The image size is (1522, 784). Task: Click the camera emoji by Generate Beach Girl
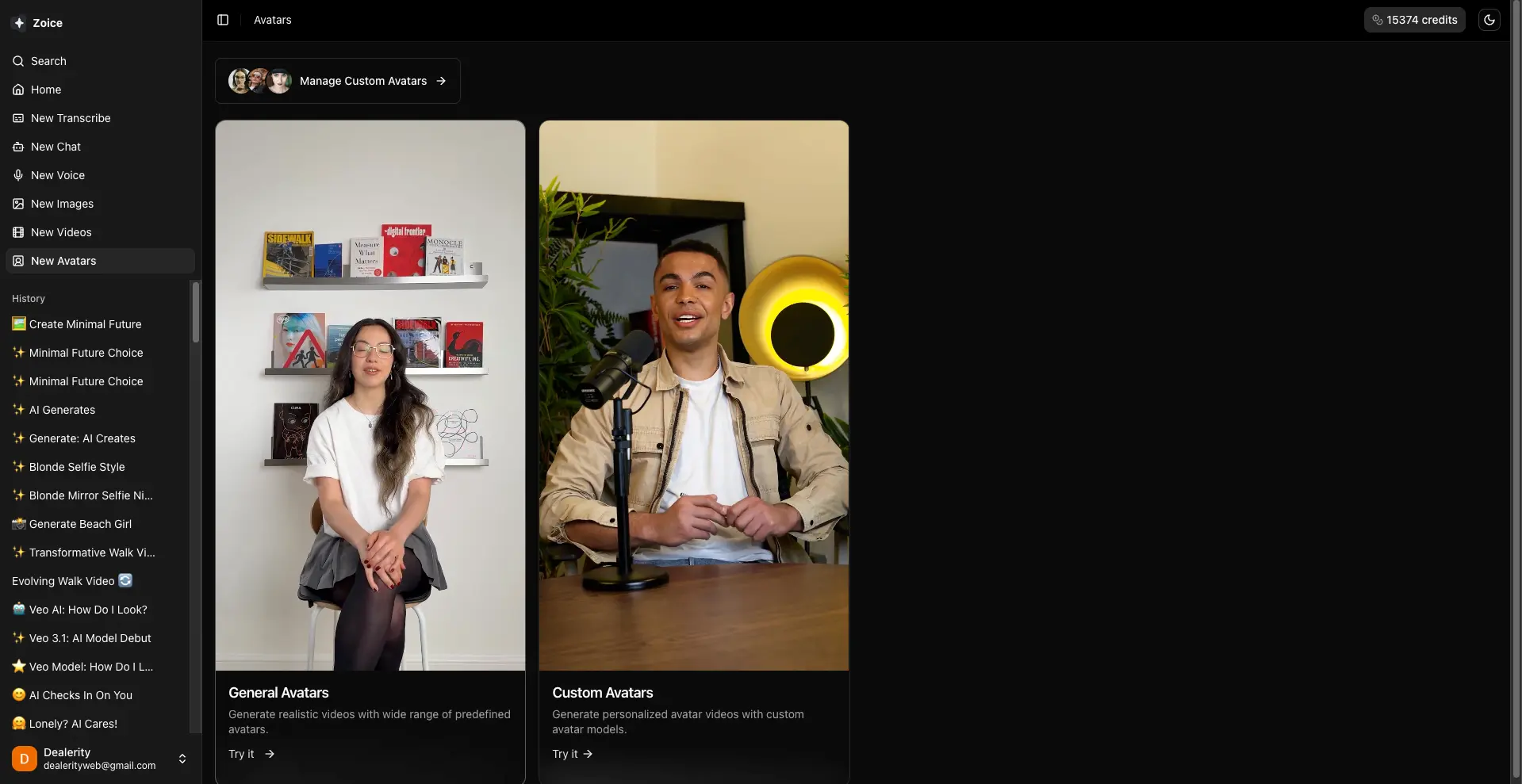point(19,523)
